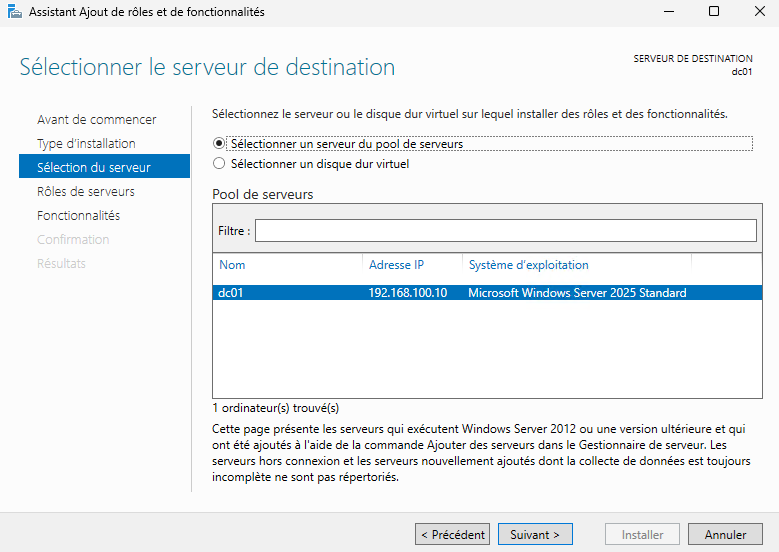The height and width of the screenshot is (552, 779).
Task: Sort servers by the Nom column header
Action: (x=232, y=265)
